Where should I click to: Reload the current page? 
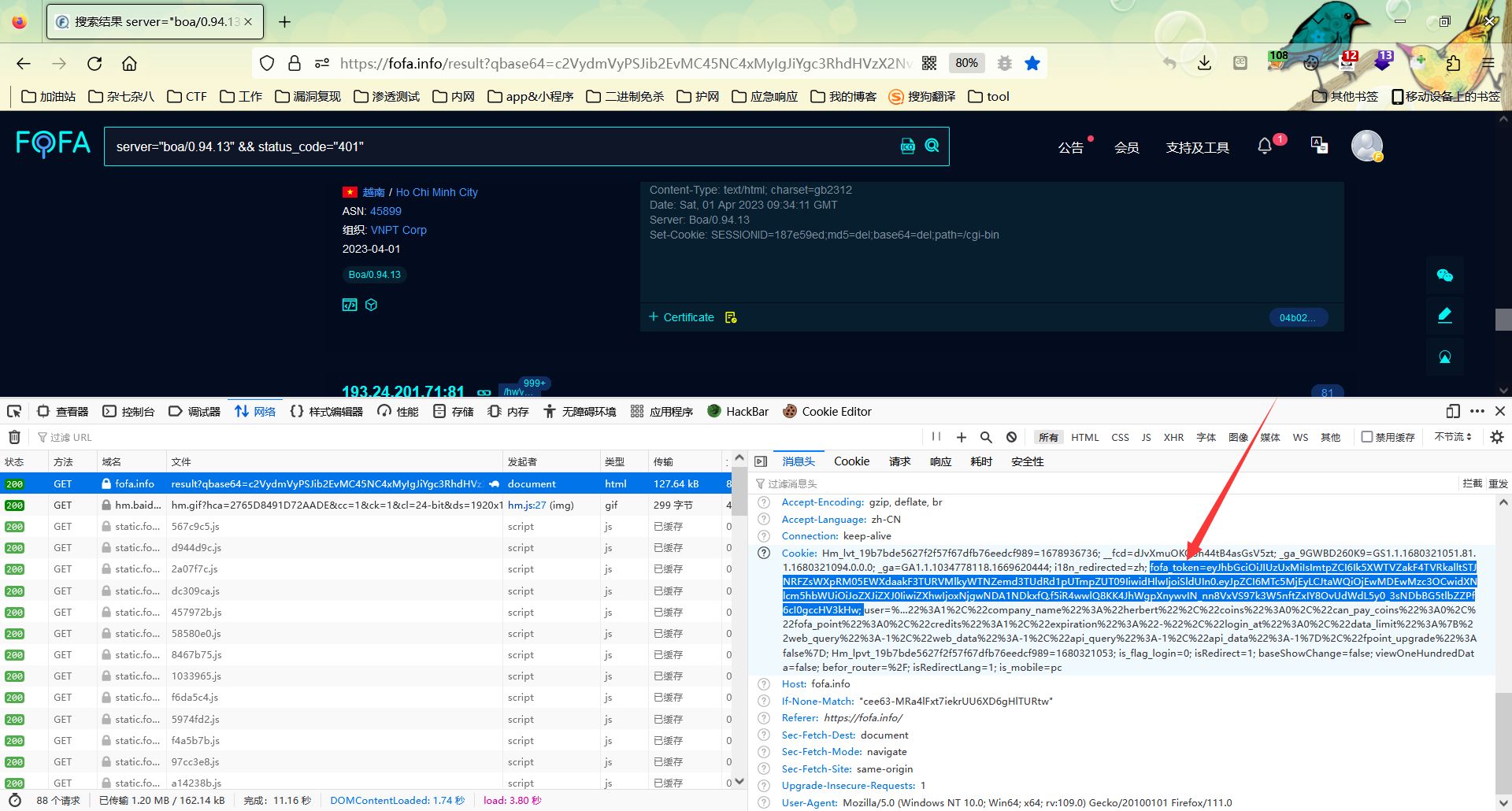coord(94,64)
